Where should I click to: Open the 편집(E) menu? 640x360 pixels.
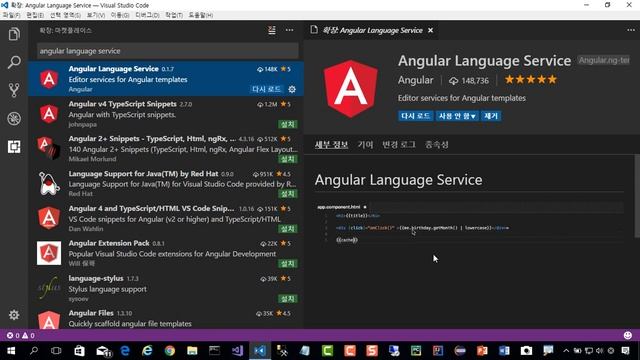click(35, 15)
